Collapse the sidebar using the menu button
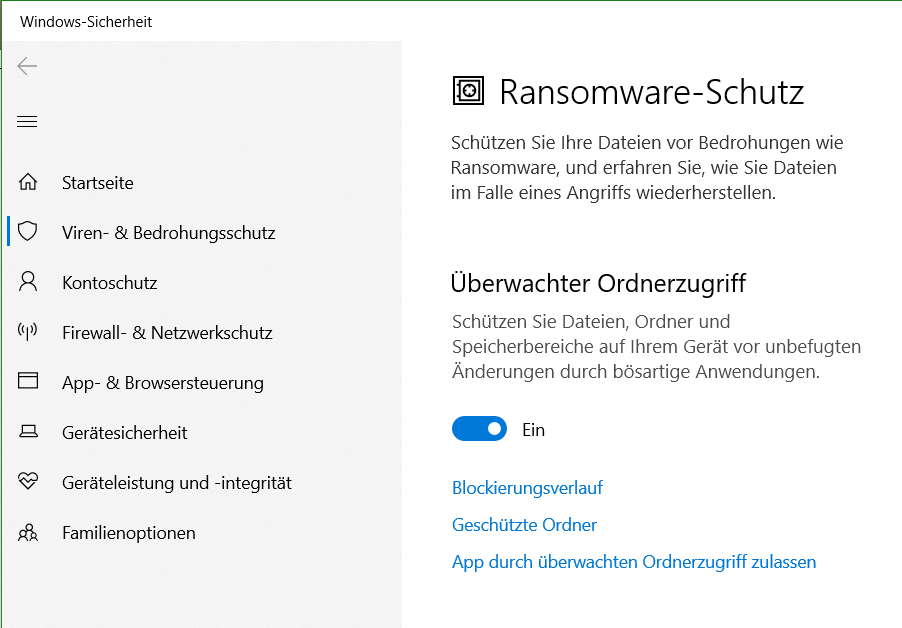The height and width of the screenshot is (628, 902). [x=27, y=121]
